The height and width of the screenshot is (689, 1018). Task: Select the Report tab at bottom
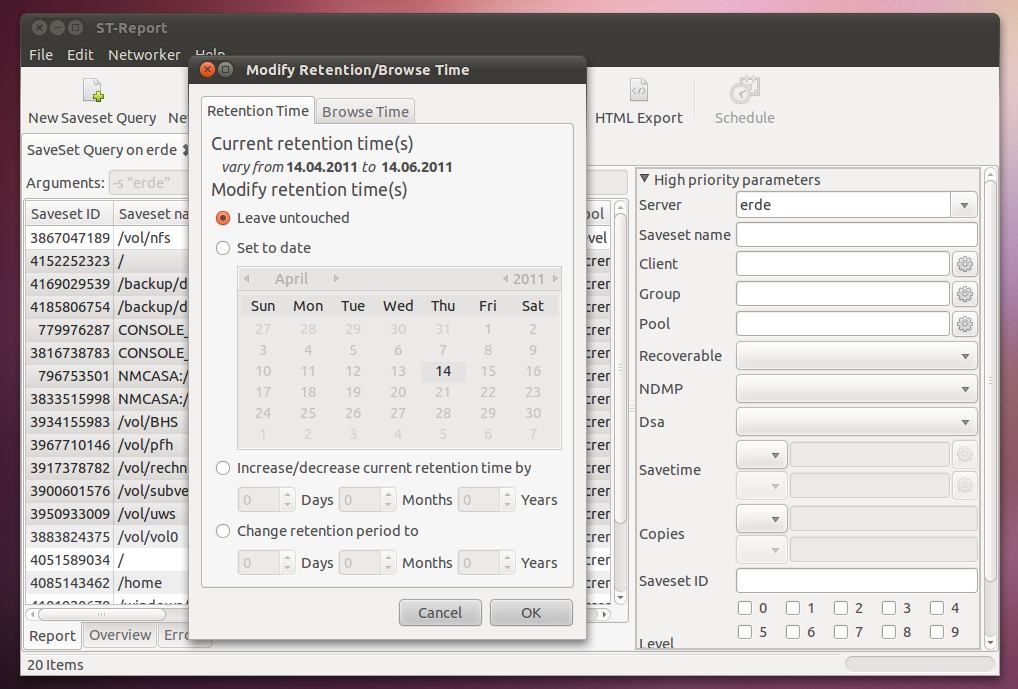pos(53,636)
